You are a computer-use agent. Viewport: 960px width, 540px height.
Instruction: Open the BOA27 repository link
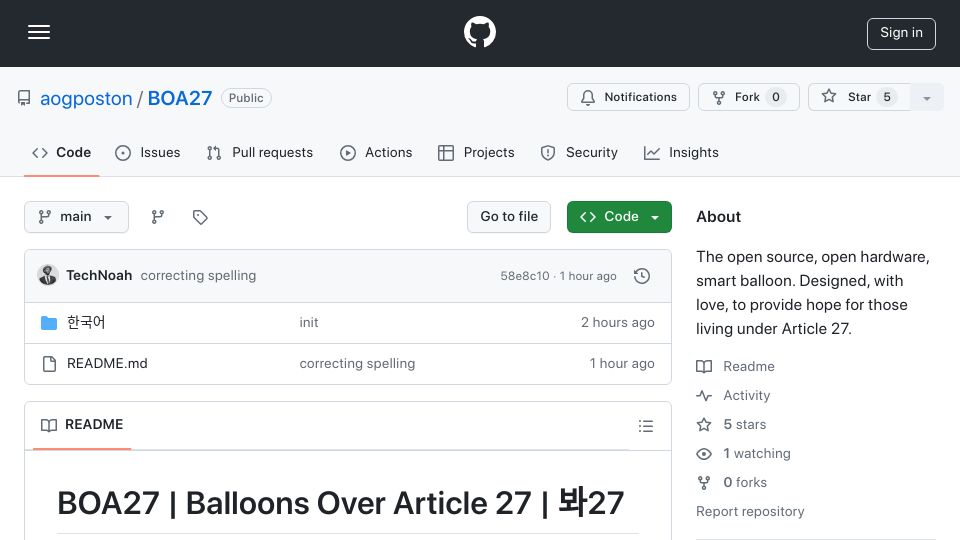(x=180, y=98)
